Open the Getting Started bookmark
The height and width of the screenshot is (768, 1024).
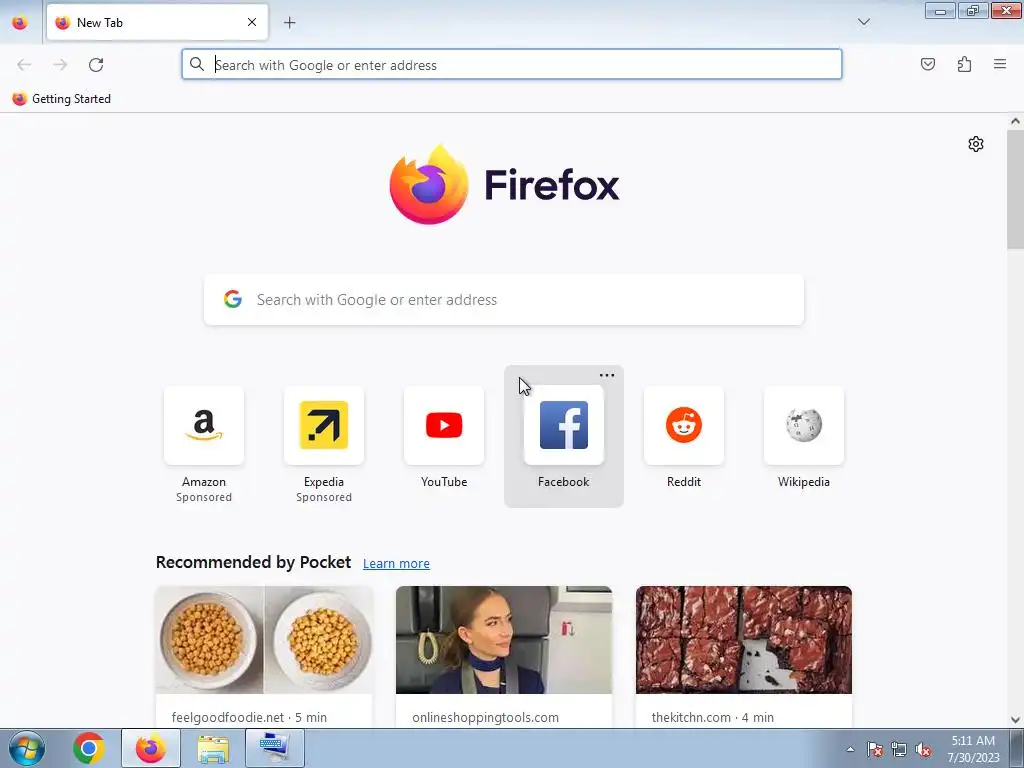click(62, 99)
